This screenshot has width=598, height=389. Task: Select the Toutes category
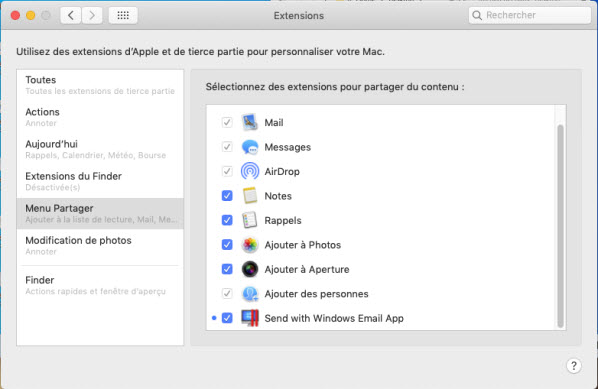tap(100, 85)
